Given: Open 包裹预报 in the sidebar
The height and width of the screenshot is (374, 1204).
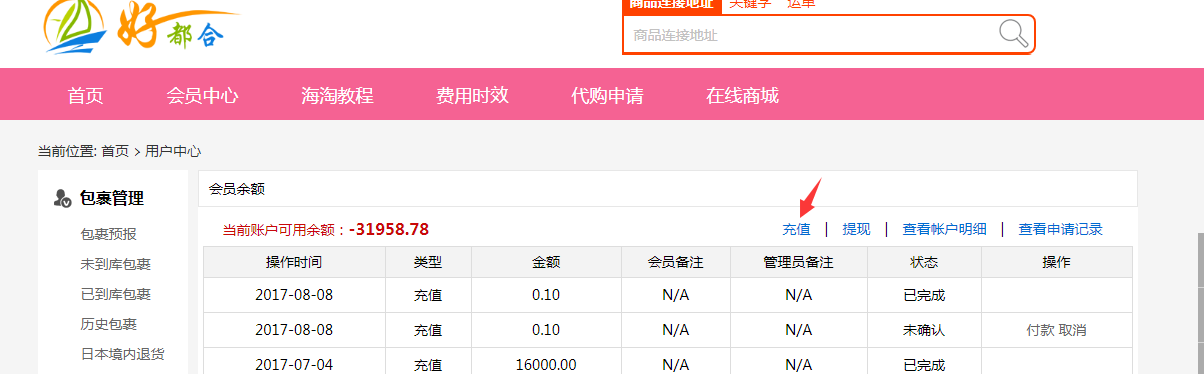Looking at the screenshot, I should pos(108,234).
